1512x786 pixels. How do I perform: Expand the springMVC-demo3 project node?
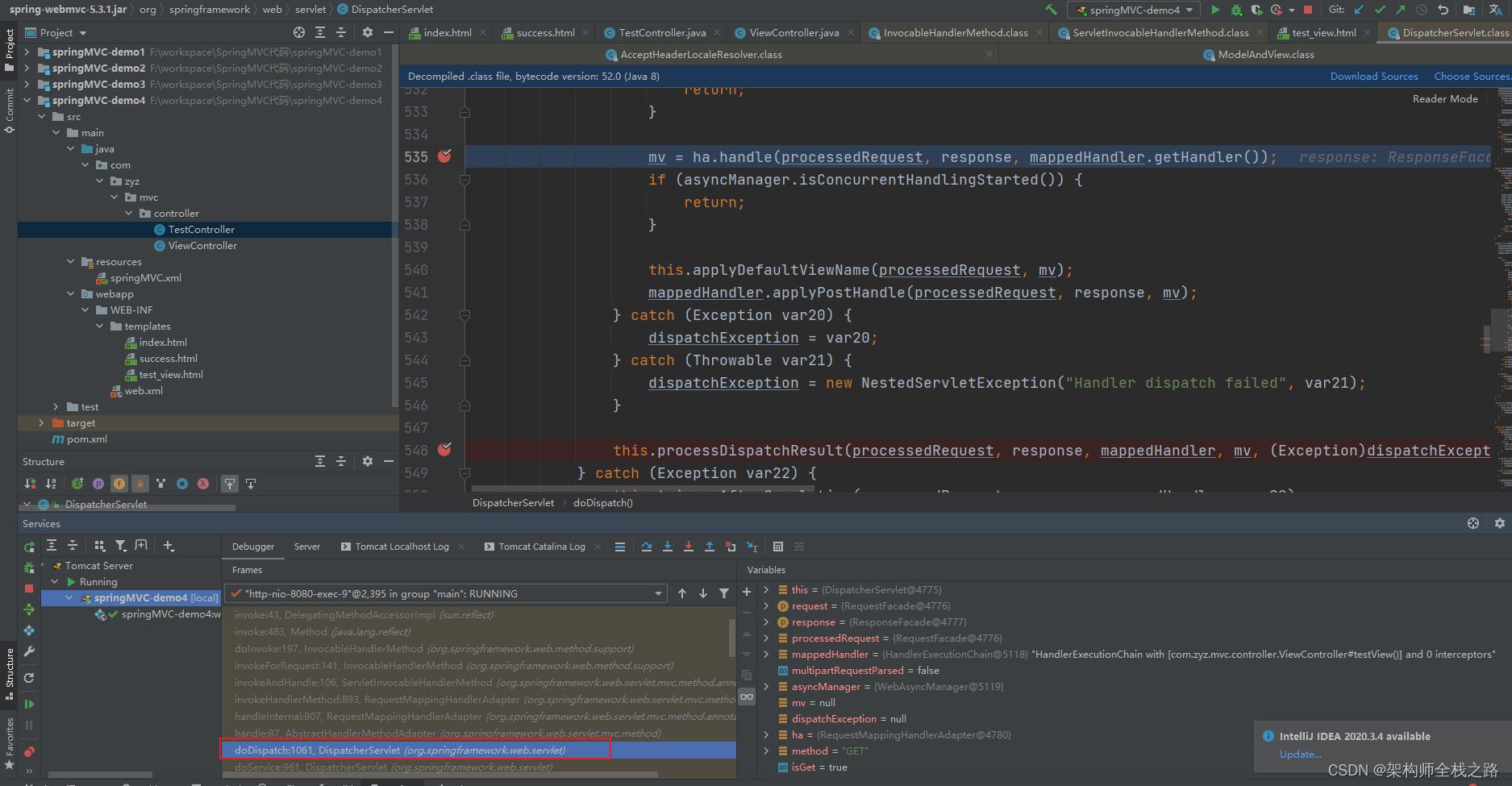27,84
